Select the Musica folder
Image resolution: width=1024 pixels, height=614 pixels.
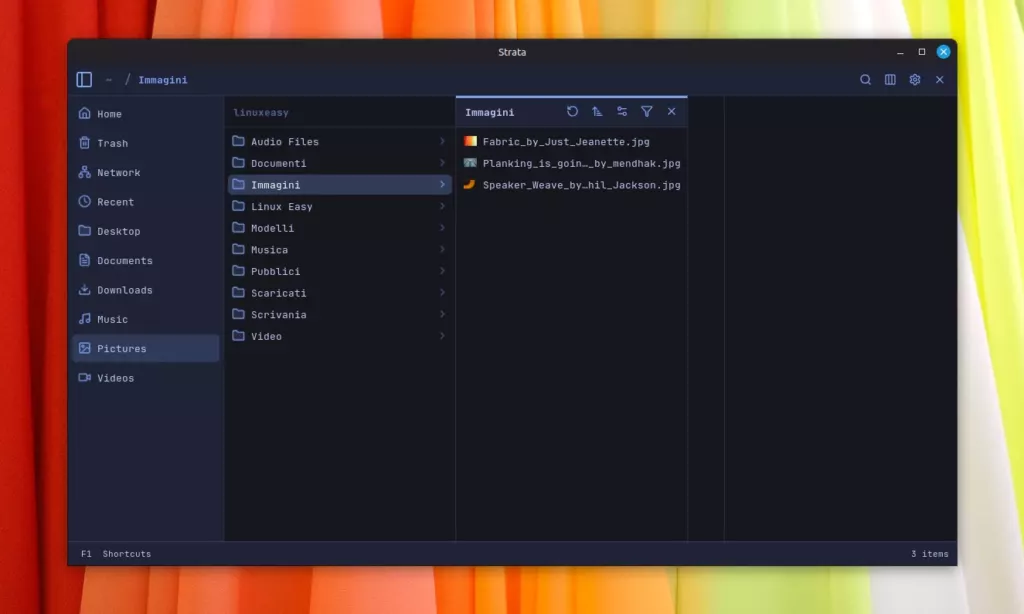point(340,250)
